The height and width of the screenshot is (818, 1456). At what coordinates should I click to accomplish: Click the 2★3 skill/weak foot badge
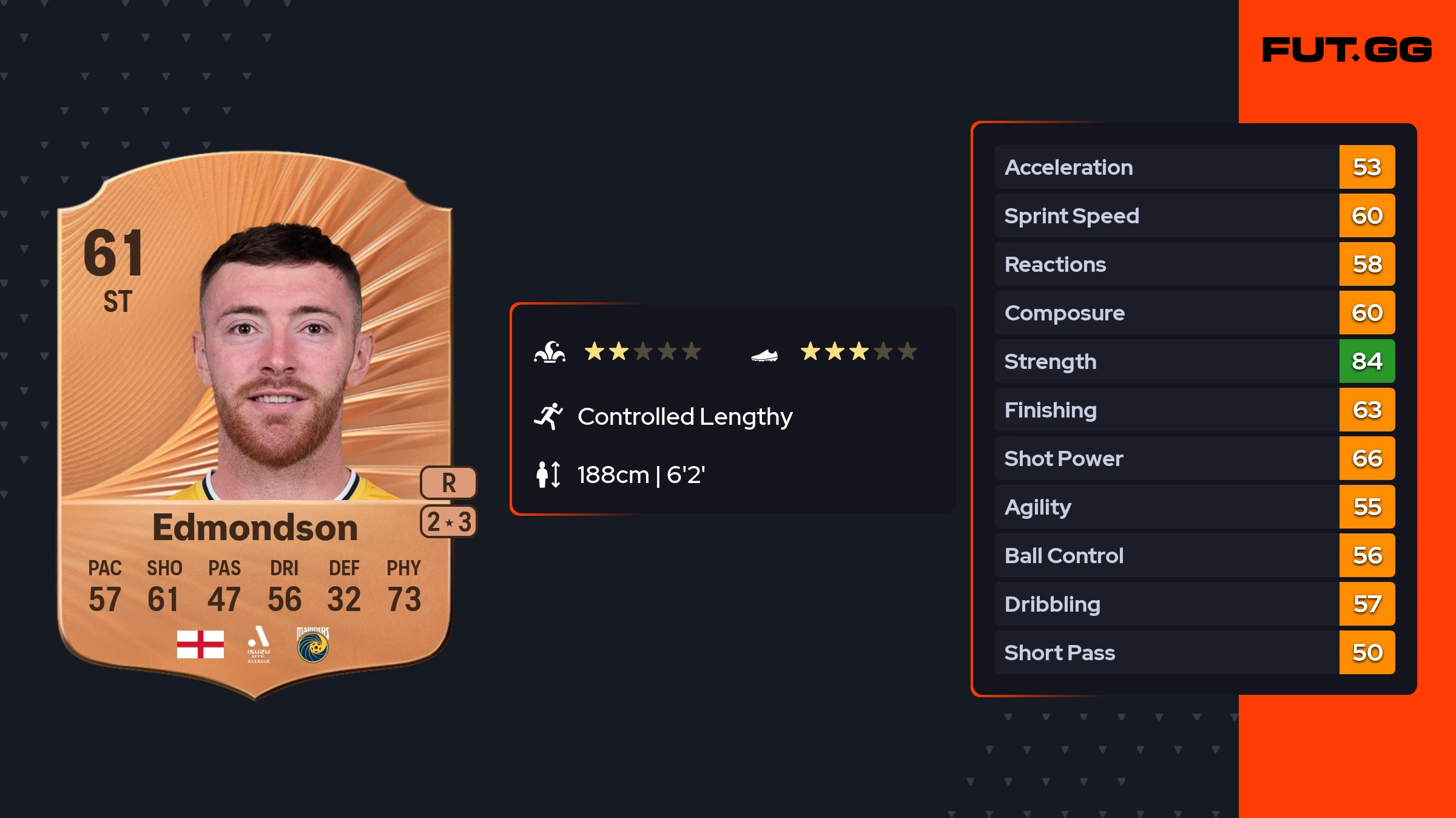pyautogui.click(x=448, y=522)
